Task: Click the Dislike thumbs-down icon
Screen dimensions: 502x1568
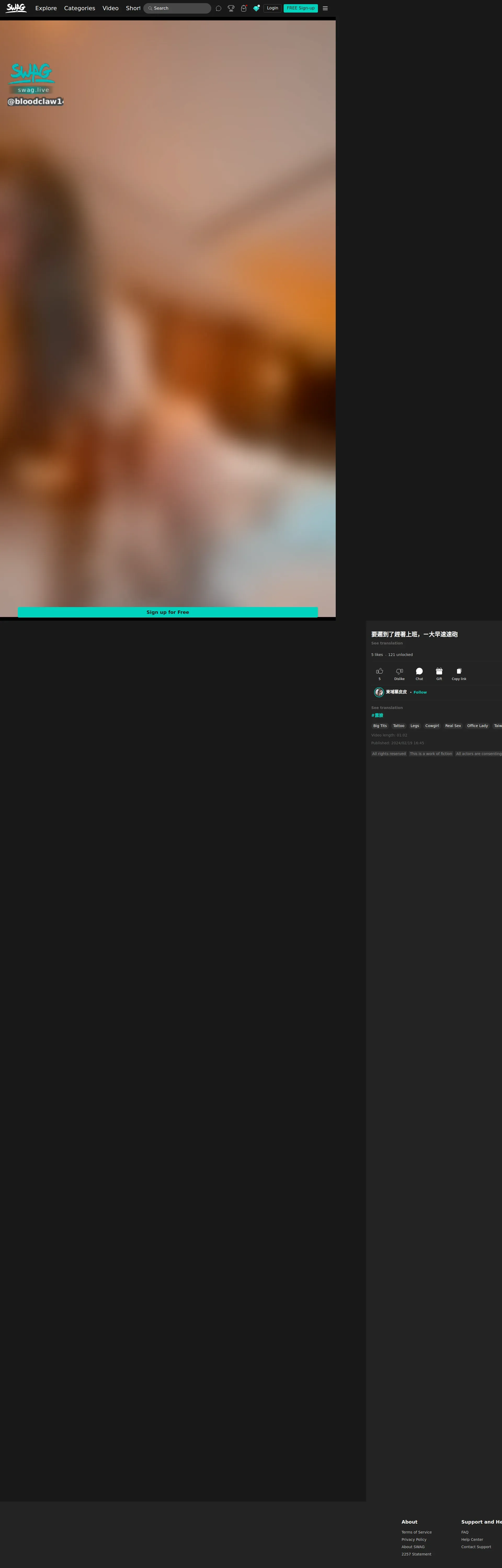Action: pyautogui.click(x=400, y=671)
